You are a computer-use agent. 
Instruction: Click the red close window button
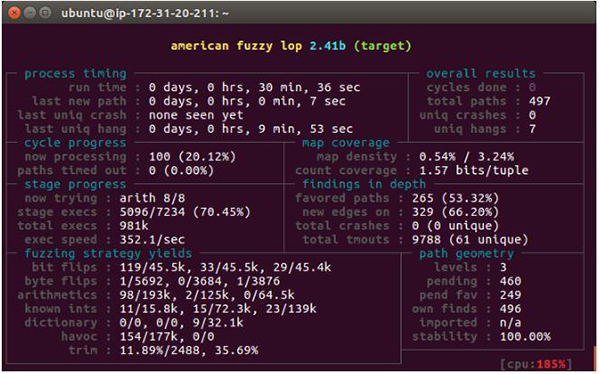(15, 13)
